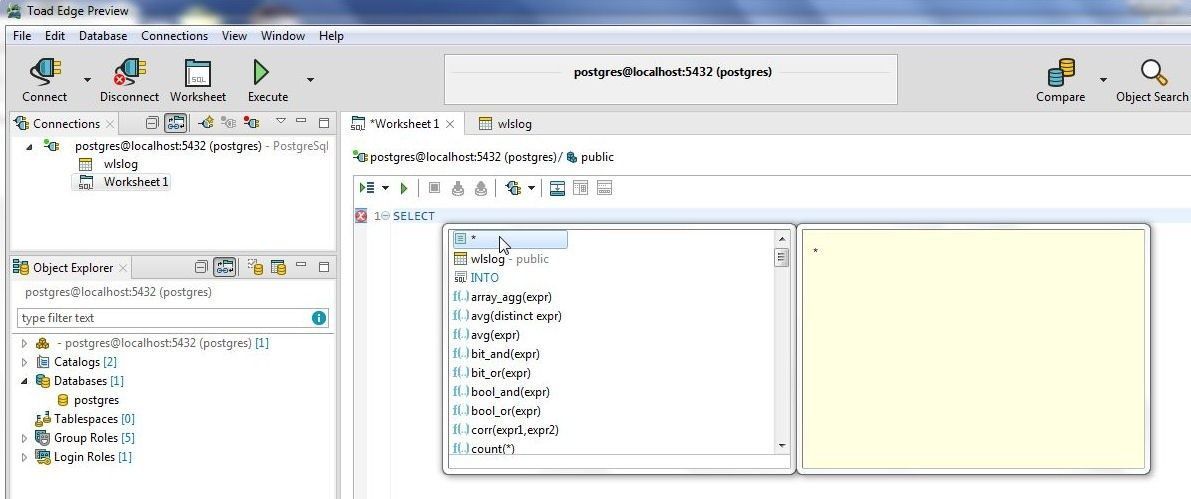The image size is (1191, 499).
Task: Close the Worksheet 1 editor tab
Action: [x=450, y=124]
